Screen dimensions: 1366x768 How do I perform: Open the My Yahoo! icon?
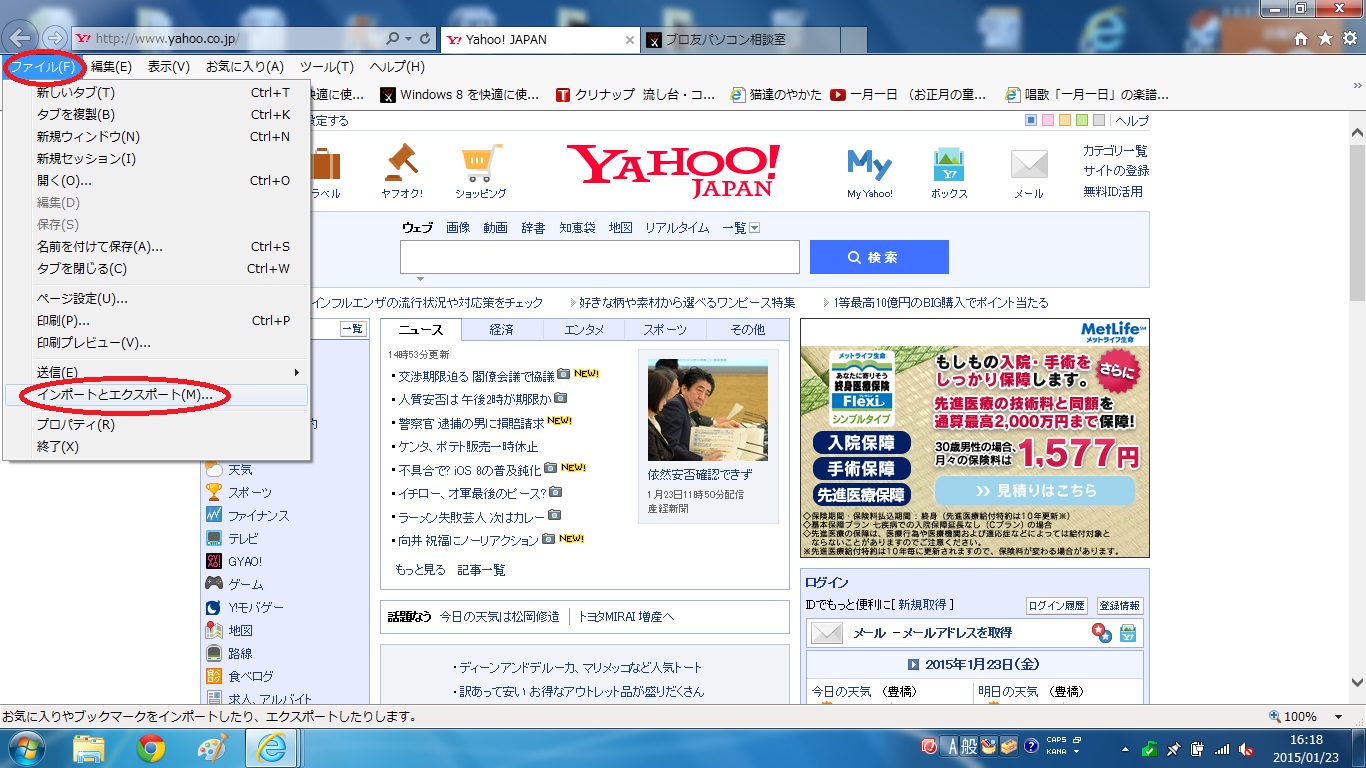pos(869,165)
